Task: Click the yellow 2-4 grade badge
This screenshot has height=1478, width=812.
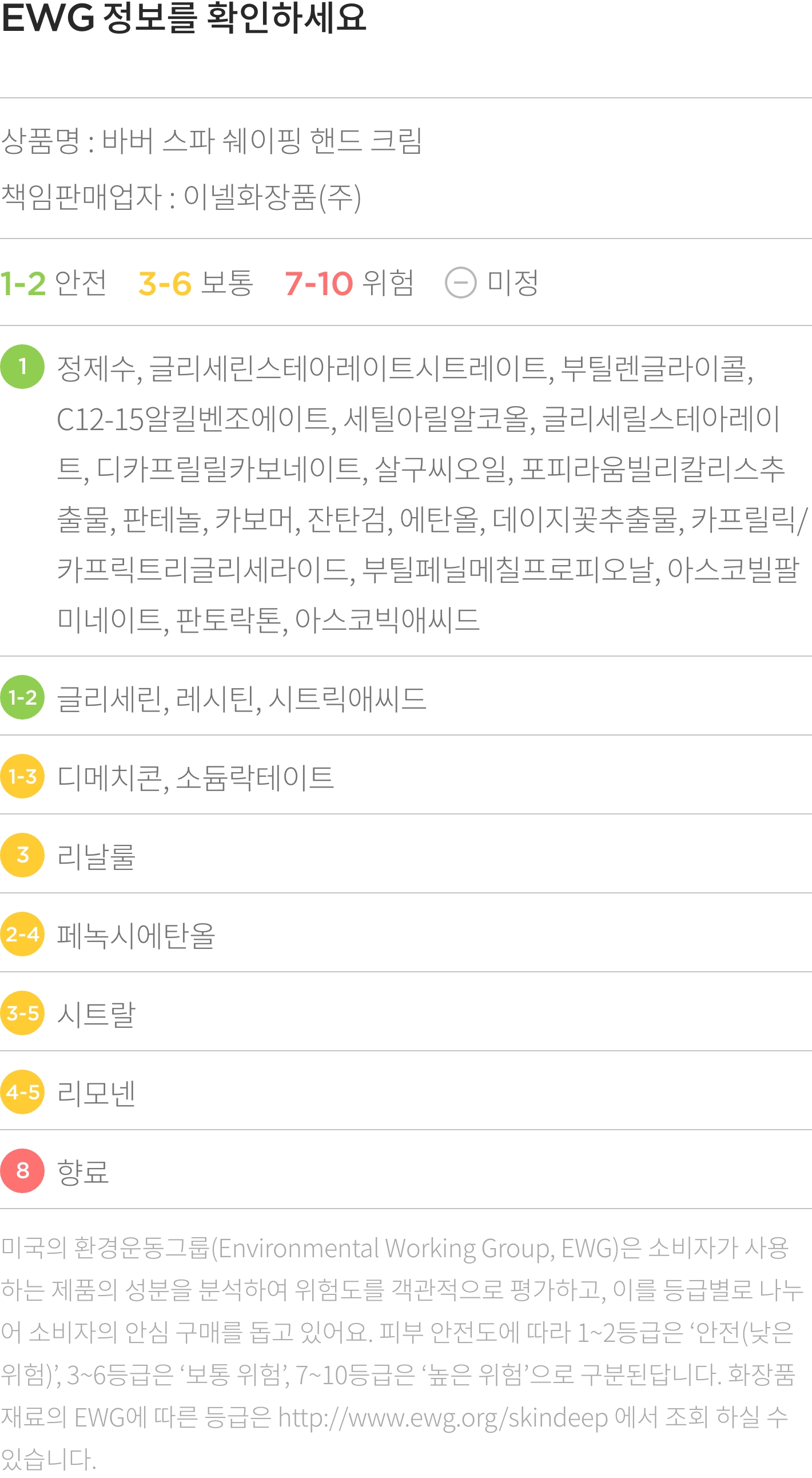Action: (x=22, y=934)
